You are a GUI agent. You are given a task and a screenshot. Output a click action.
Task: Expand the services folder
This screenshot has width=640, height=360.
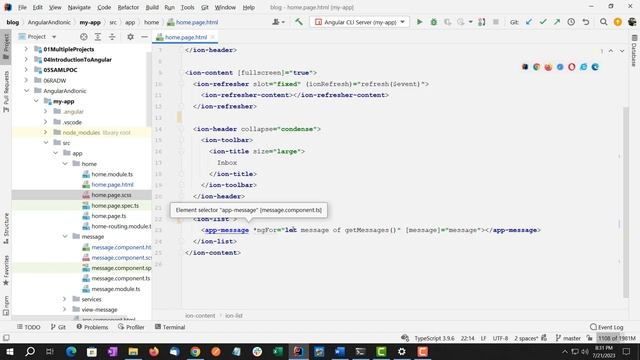click(x=64, y=299)
